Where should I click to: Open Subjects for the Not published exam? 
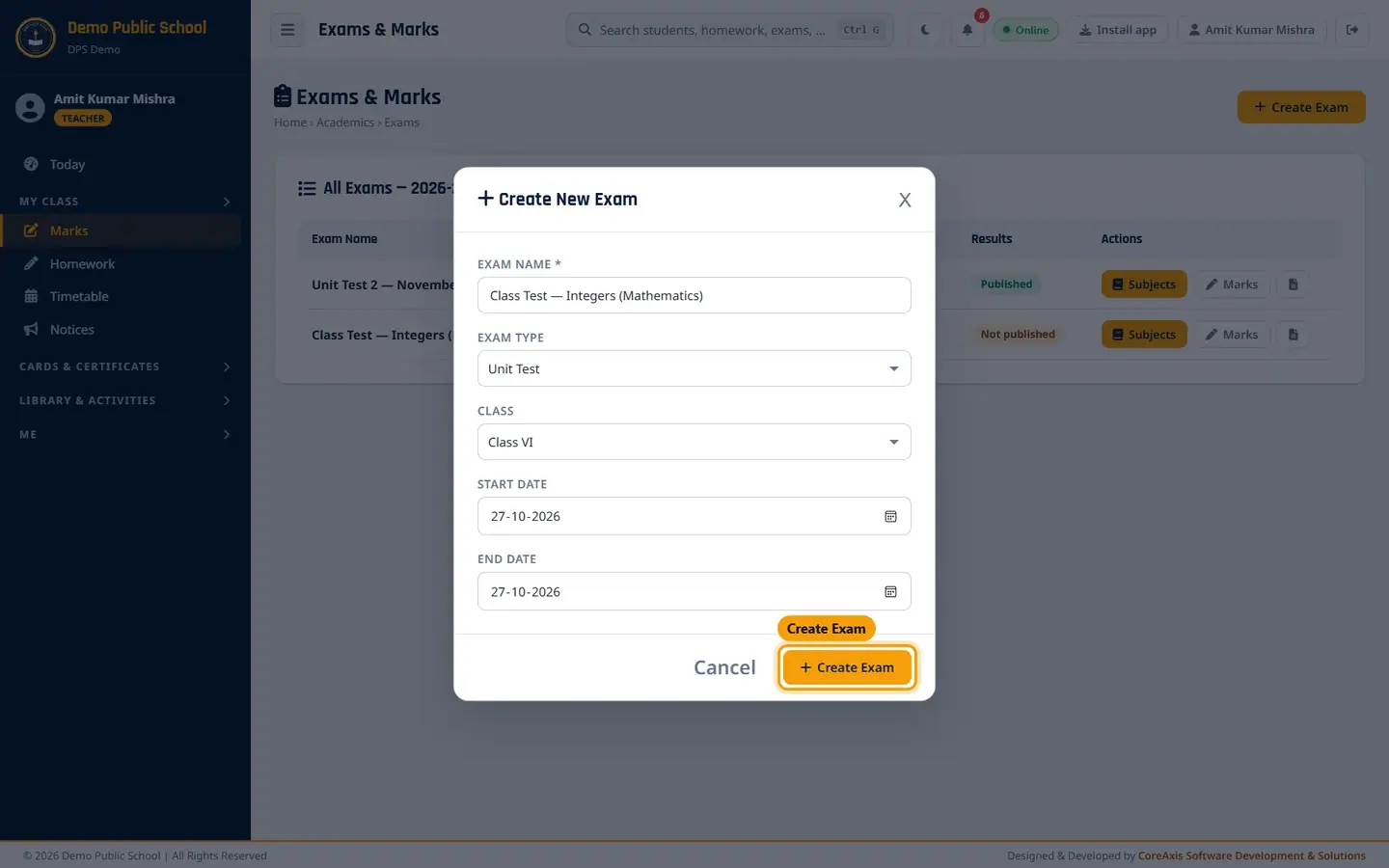[1144, 335]
